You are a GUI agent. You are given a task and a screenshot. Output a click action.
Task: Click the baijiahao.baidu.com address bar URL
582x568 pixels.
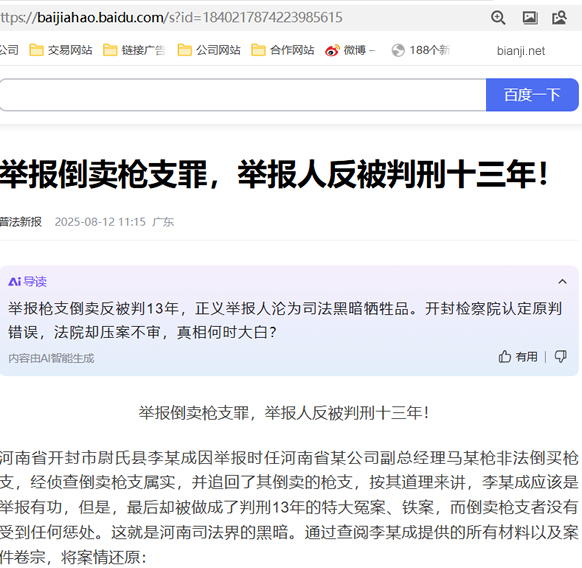pyautogui.click(x=171, y=17)
